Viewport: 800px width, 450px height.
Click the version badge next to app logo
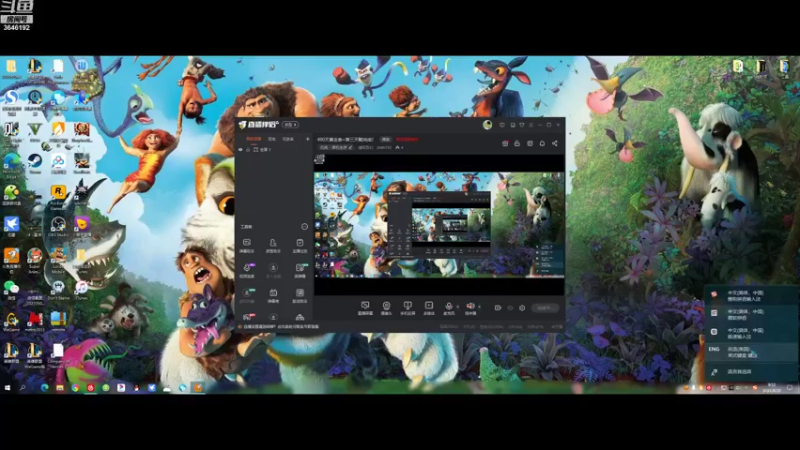290,124
